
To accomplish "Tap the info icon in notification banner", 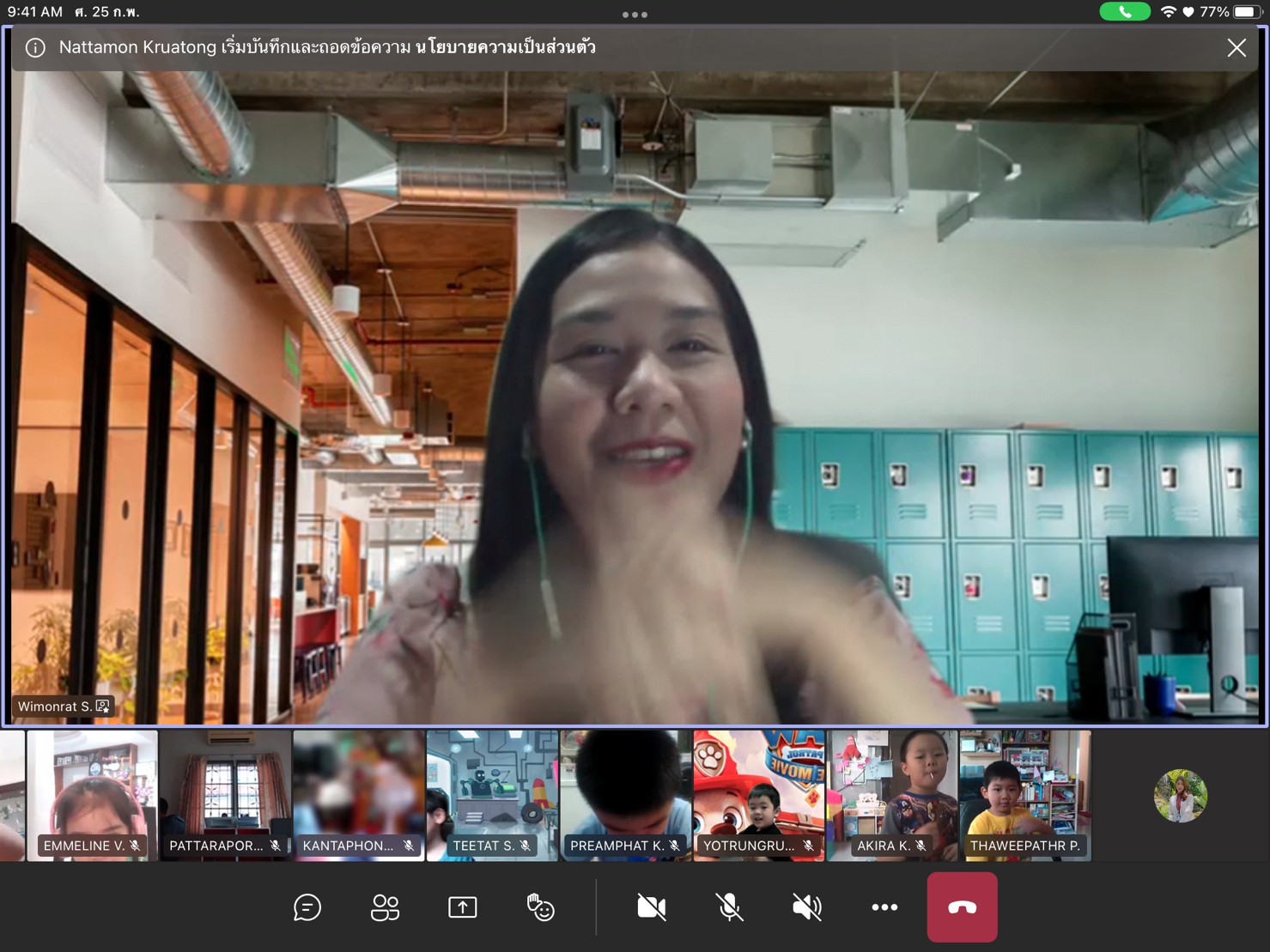I will click(x=35, y=48).
